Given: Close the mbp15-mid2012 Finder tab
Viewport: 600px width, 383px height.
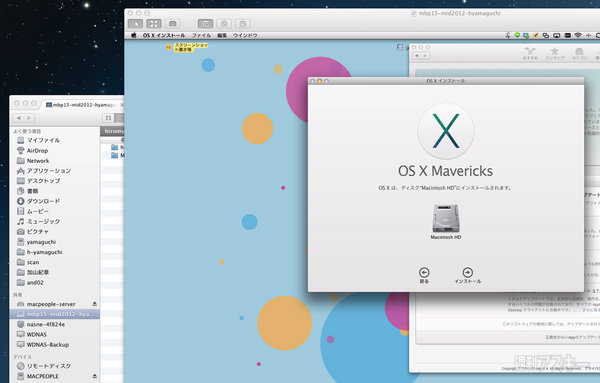Looking at the screenshot, I should click(122, 104).
